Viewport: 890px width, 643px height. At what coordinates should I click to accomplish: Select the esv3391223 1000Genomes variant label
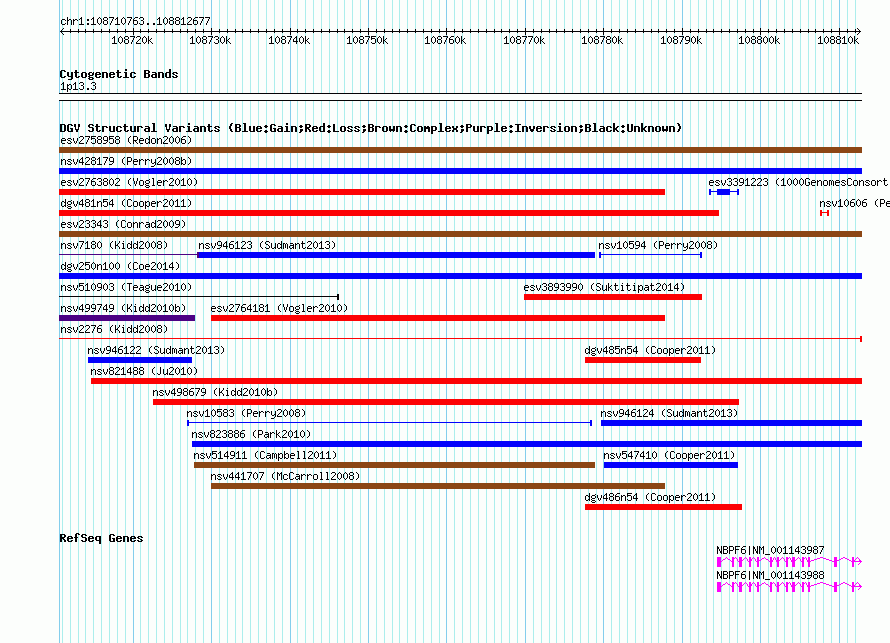tap(798, 182)
